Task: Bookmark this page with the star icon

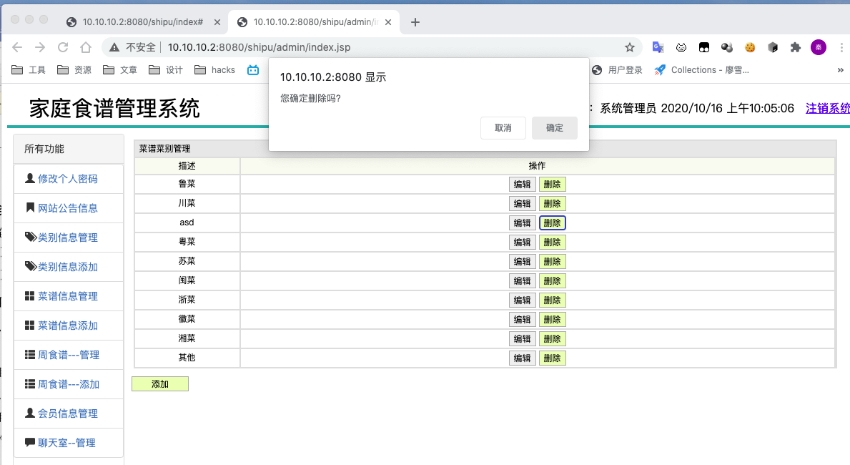Action: click(x=629, y=47)
